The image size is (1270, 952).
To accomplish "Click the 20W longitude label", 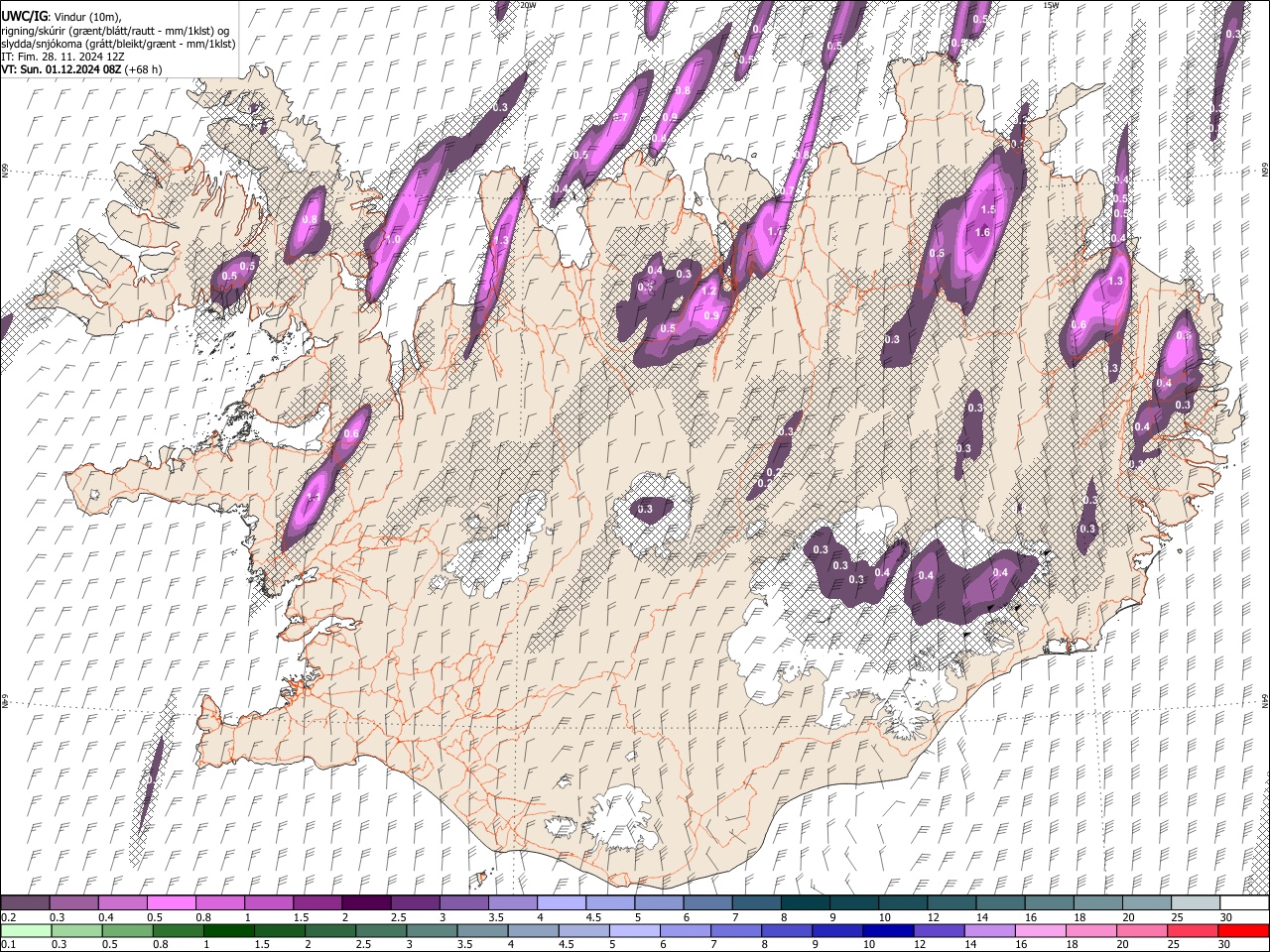I will pyautogui.click(x=528, y=5).
